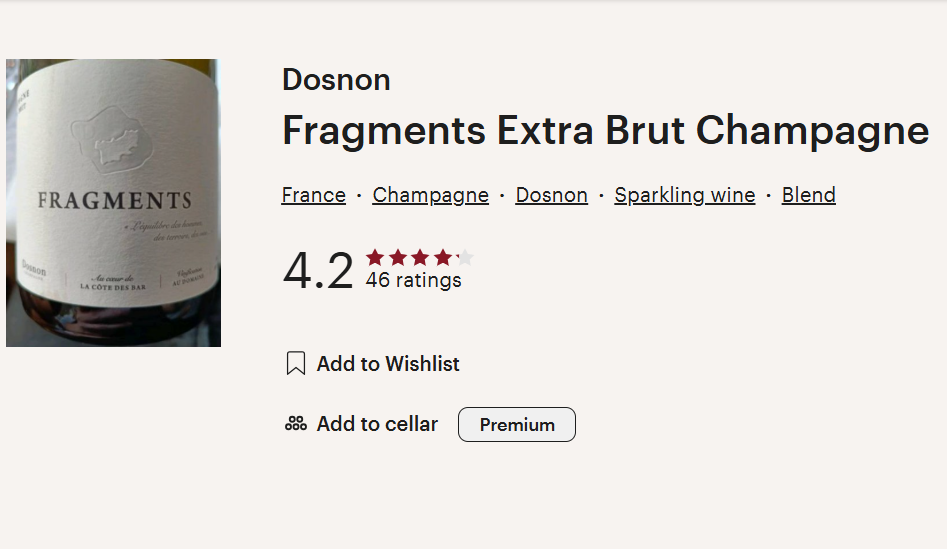Click the Premium badge button

point(517,424)
